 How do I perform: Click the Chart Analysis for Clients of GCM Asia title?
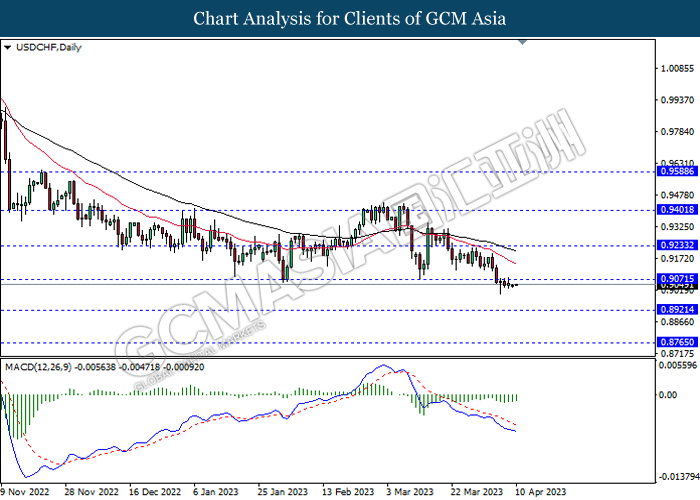pyautogui.click(x=350, y=19)
